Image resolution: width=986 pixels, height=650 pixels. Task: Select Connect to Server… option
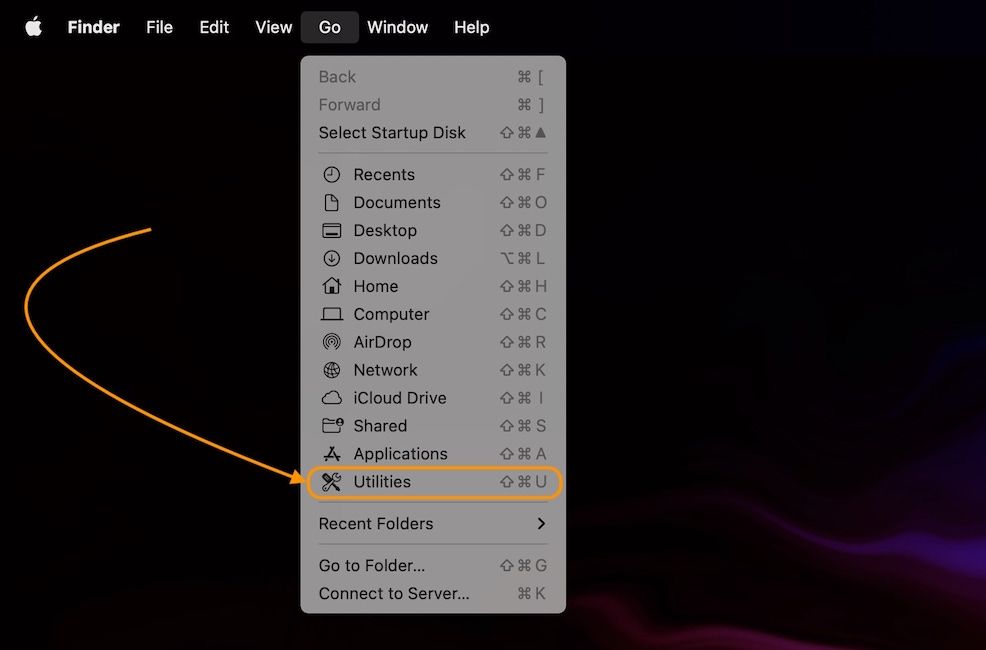(394, 594)
